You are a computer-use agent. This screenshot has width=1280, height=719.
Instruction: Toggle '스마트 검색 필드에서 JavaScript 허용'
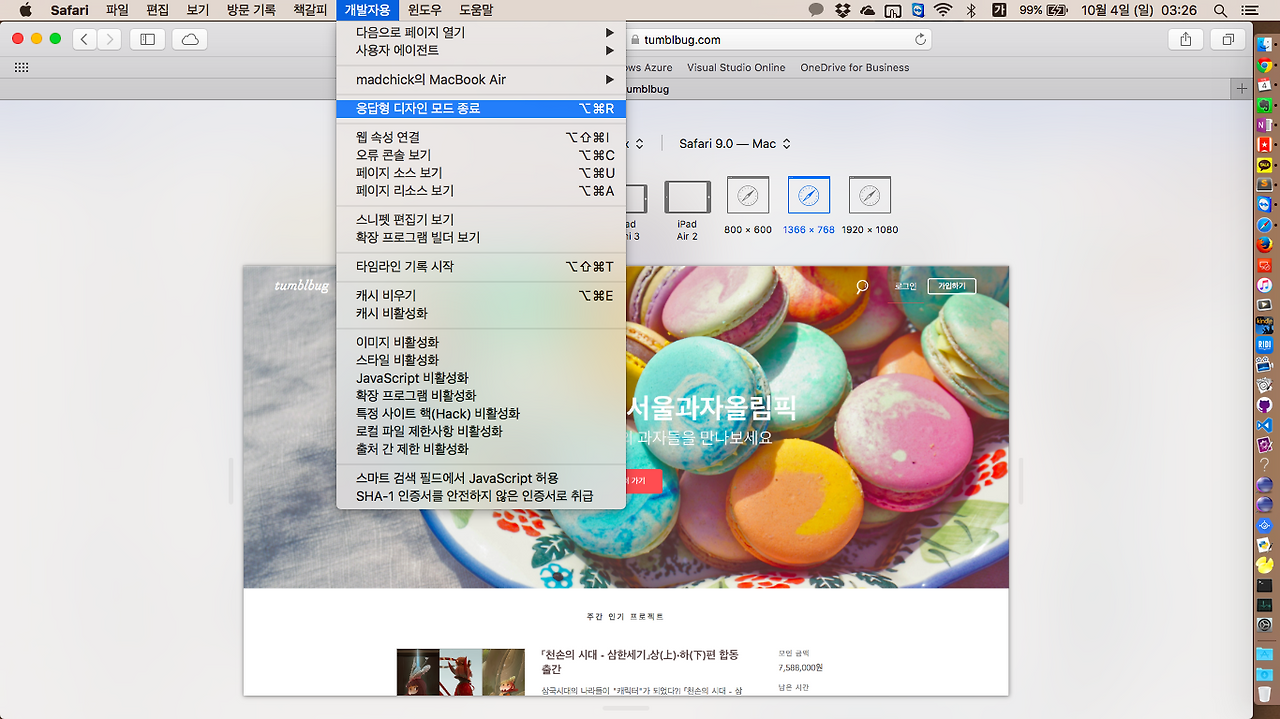pyautogui.click(x=481, y=479)
